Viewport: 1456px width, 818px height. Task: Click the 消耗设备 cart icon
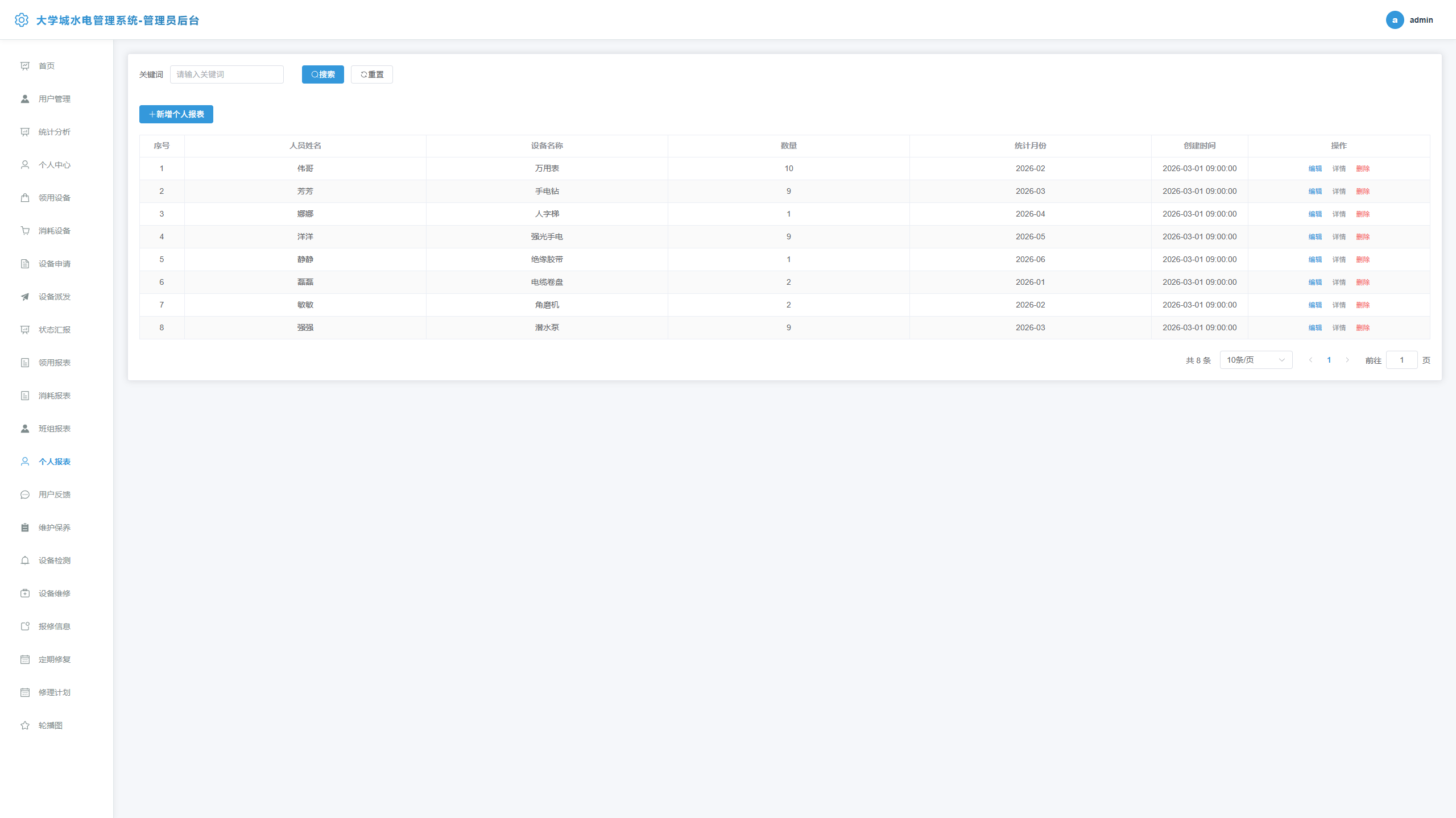coord(25,231)
